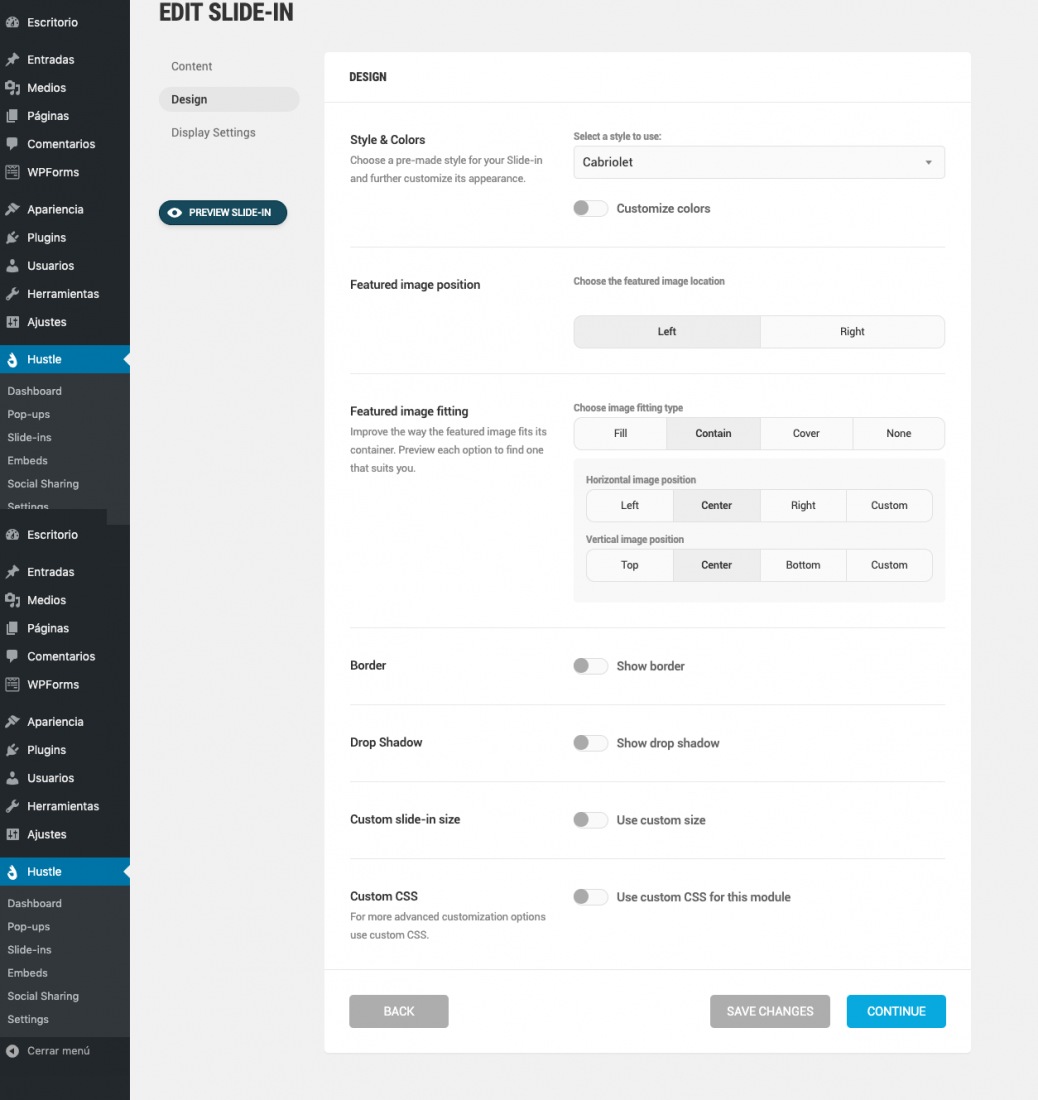This screenshot has height=1100, width=1038.
Task: Open Usuarios person icon in upper sidebar menu
Action: click(12, 265)
